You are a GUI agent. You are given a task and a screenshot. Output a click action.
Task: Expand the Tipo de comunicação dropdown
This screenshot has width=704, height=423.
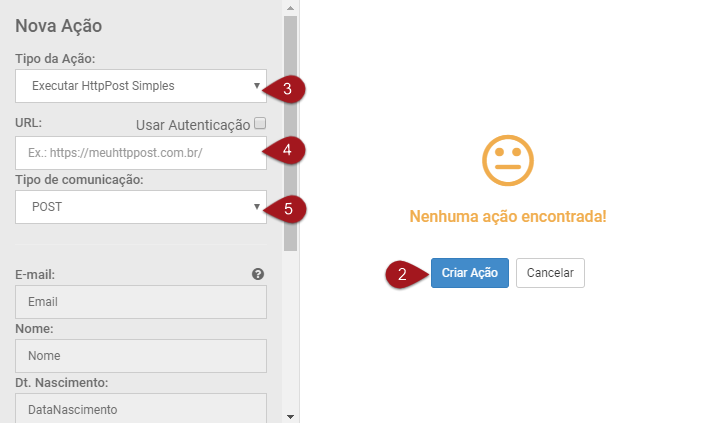tap(141, 207)
